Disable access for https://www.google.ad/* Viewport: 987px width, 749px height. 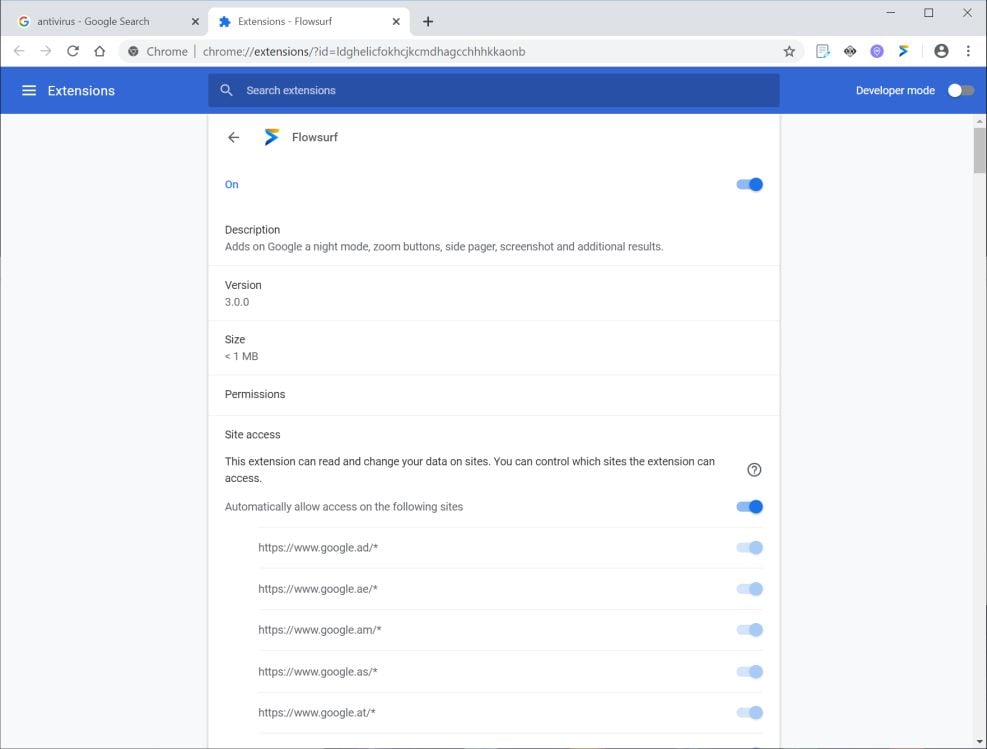pyautogui.click(x=750, y=548)
